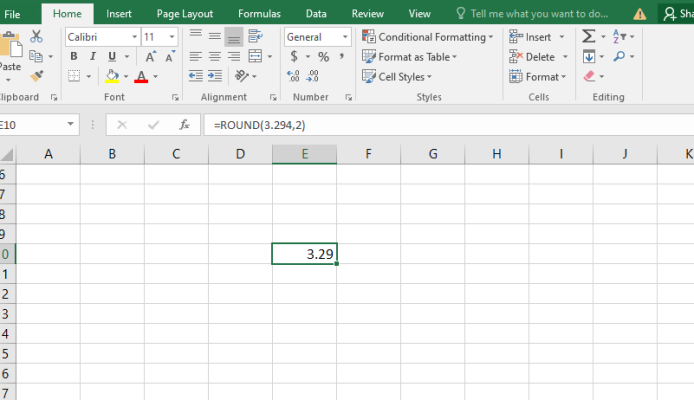Open Cell Styles gallery

click(397, 77)
